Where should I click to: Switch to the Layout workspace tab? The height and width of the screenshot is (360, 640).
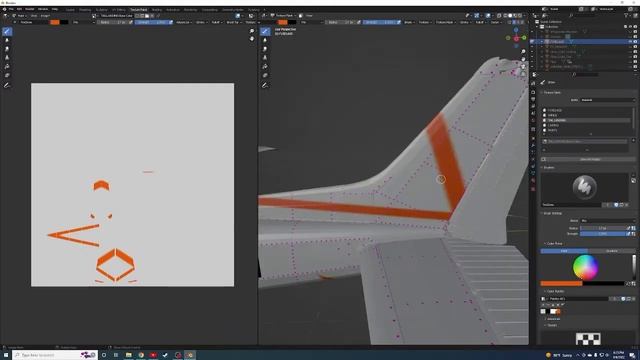70,9
